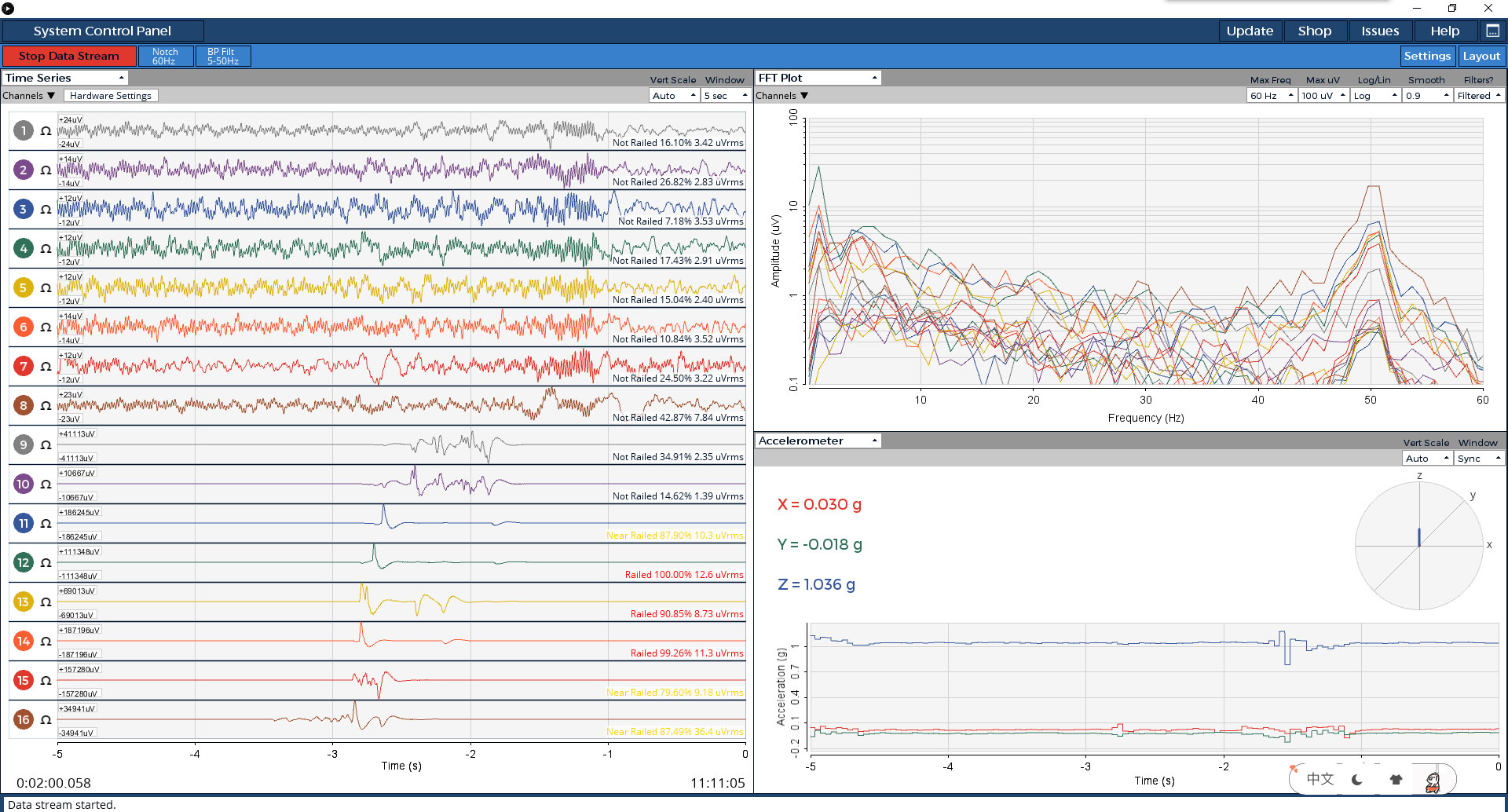
Task: Click the ohm icon next to channel 16
Action: [x=46, y=720]
